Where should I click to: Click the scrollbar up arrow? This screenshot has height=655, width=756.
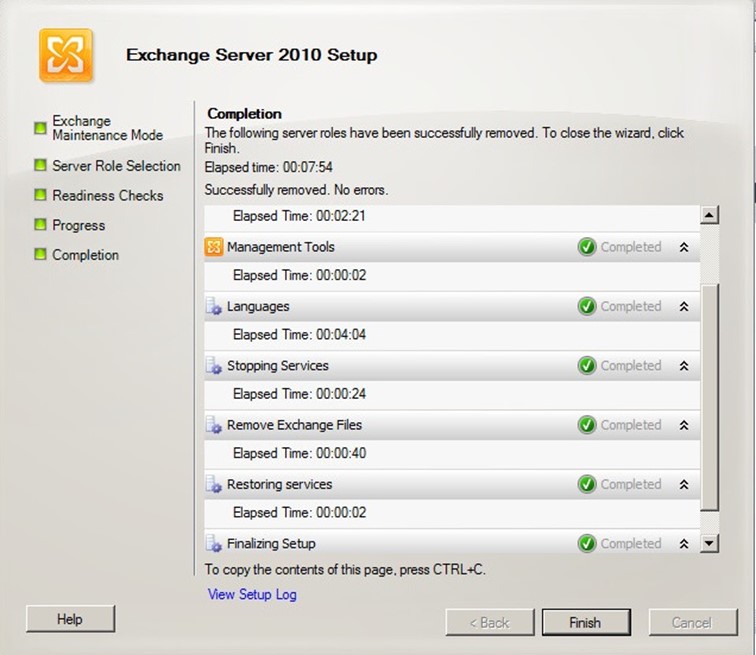tap(710, 215)
